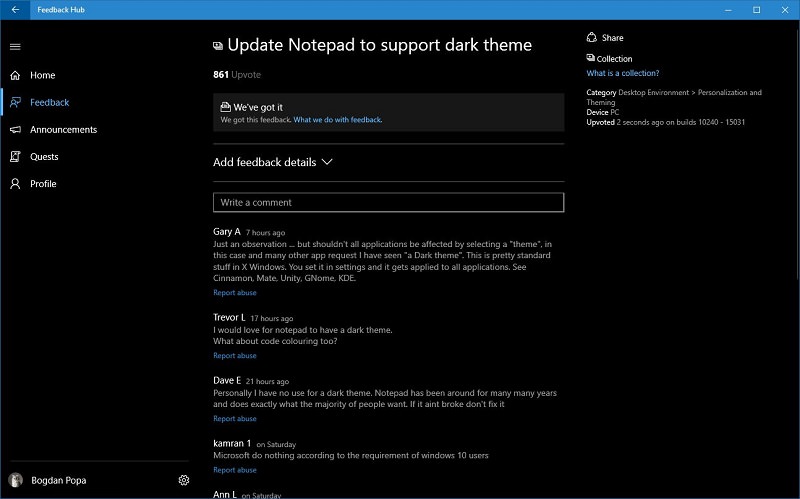This screenshot has height=499, width=800.
Task: Click the Announcements megaphone icon
Action: 15,130
